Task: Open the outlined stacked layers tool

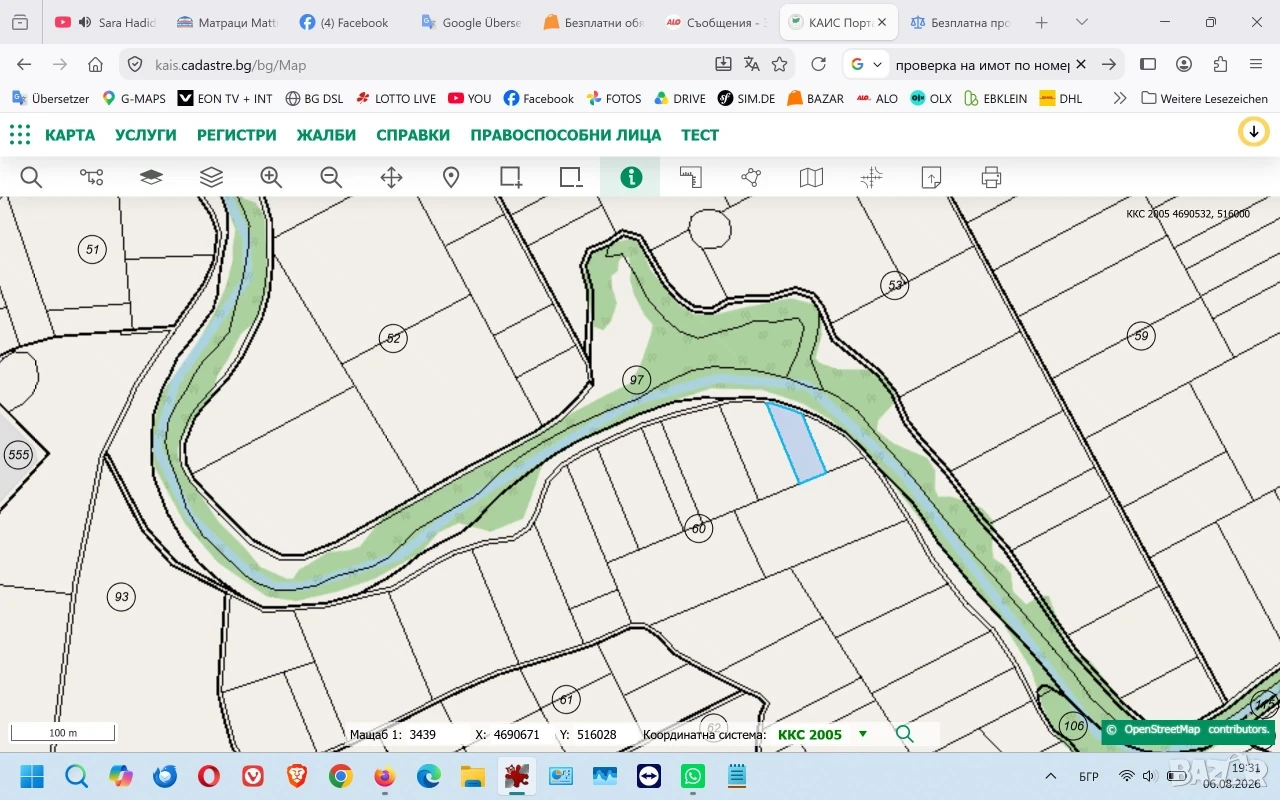Action: point(211,177)
